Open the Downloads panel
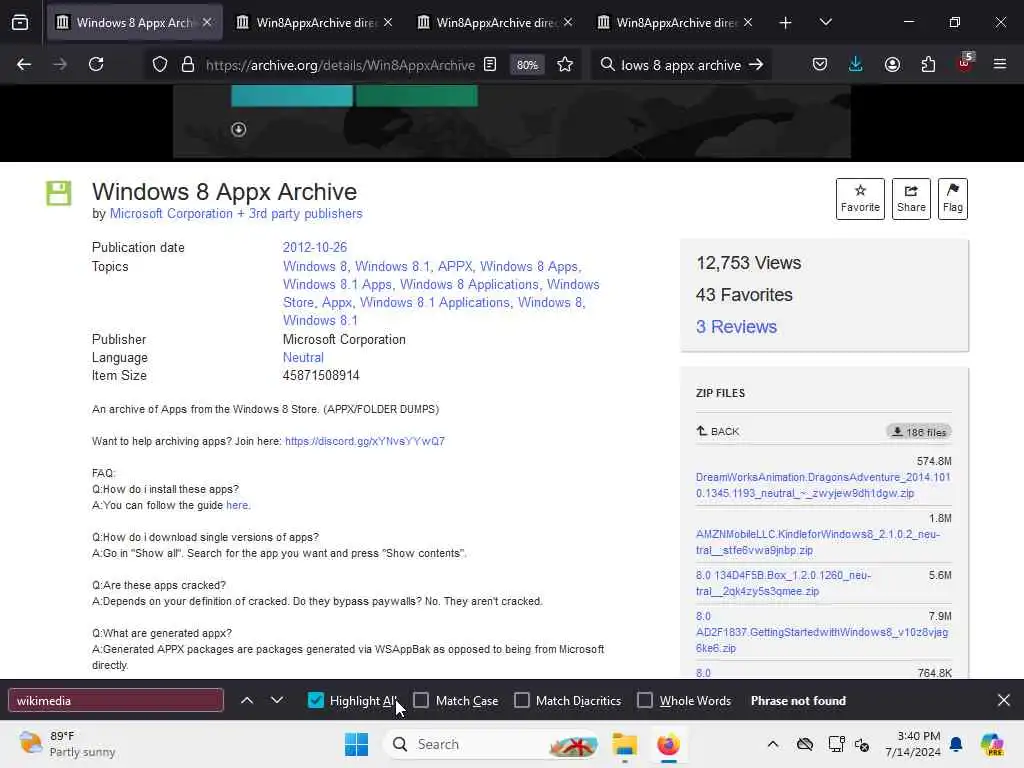Screen dimensions: 1024x768 coord(856,65)
